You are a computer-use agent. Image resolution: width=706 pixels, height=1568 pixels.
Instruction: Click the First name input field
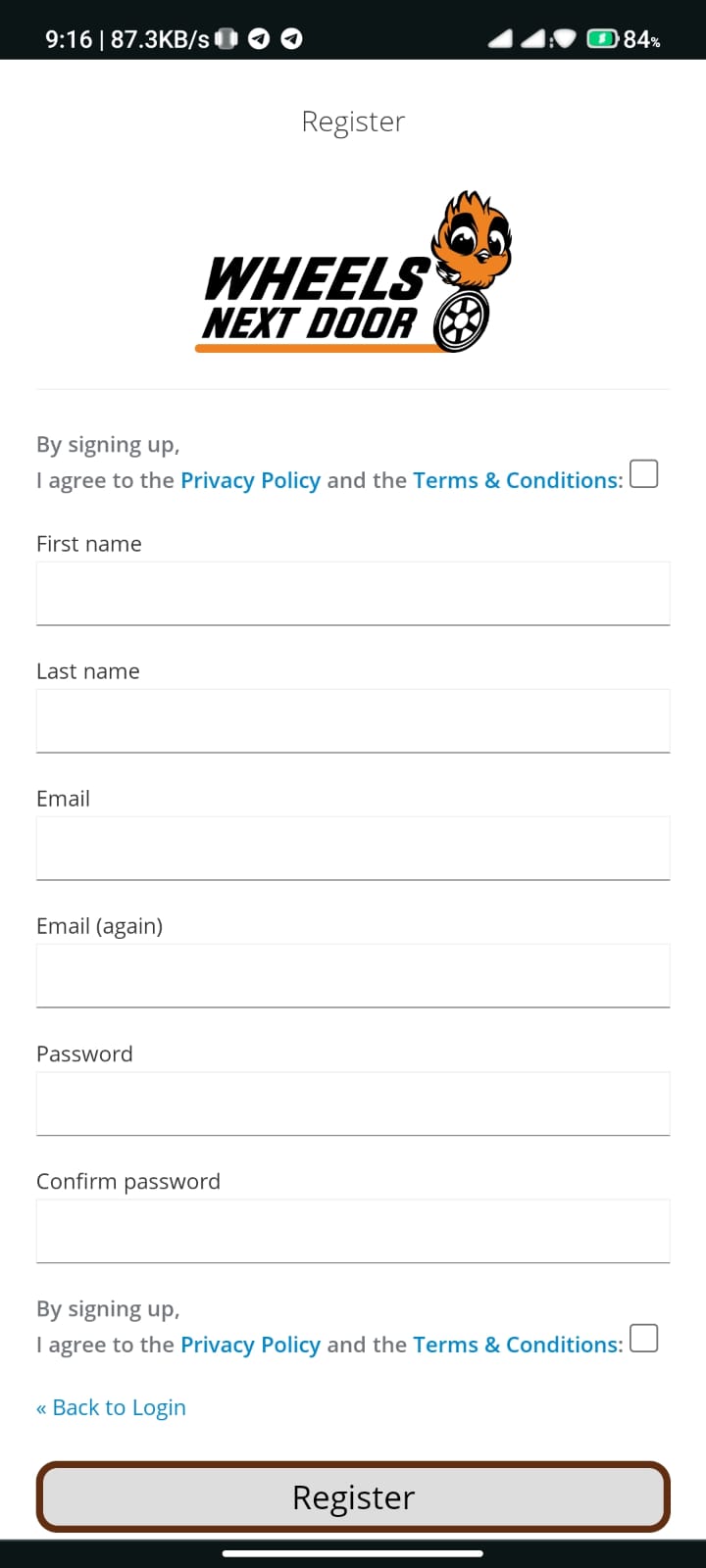353,593
